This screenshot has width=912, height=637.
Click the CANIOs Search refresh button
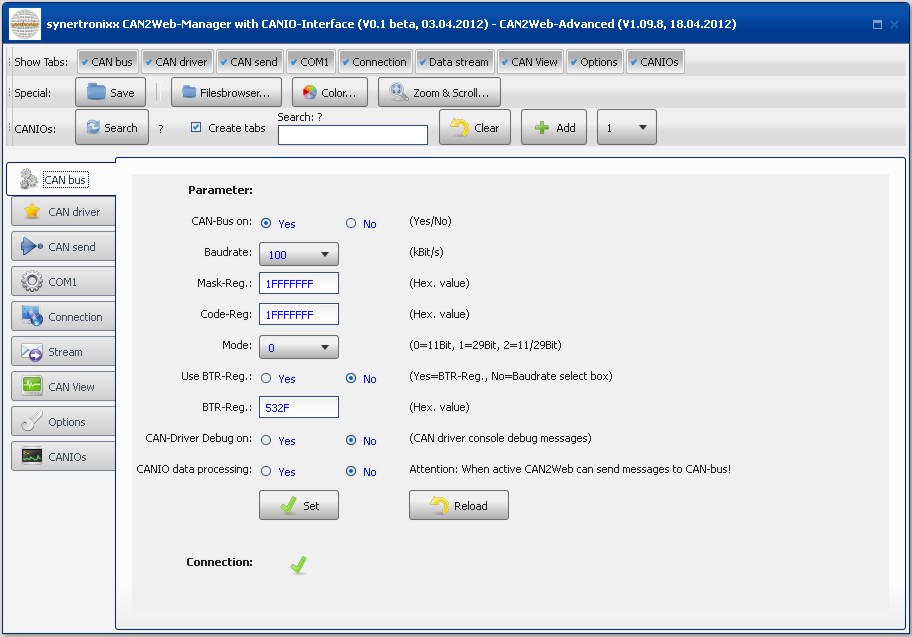[111, 128]
